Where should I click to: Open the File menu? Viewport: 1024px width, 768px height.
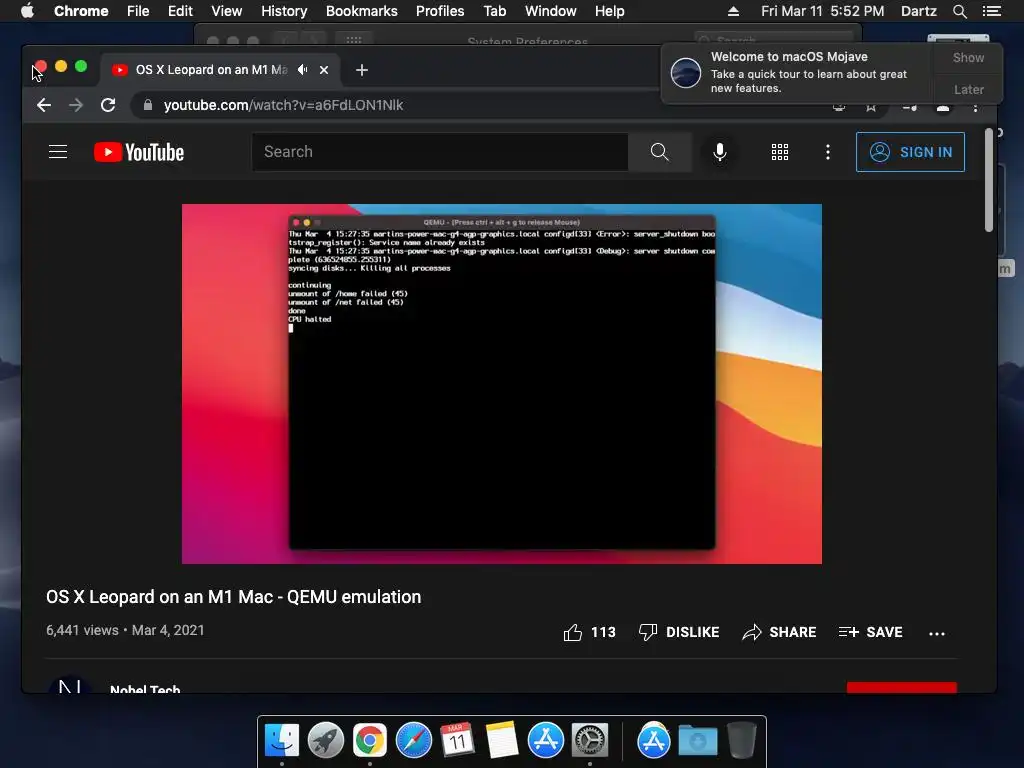[x=138, y=11]
